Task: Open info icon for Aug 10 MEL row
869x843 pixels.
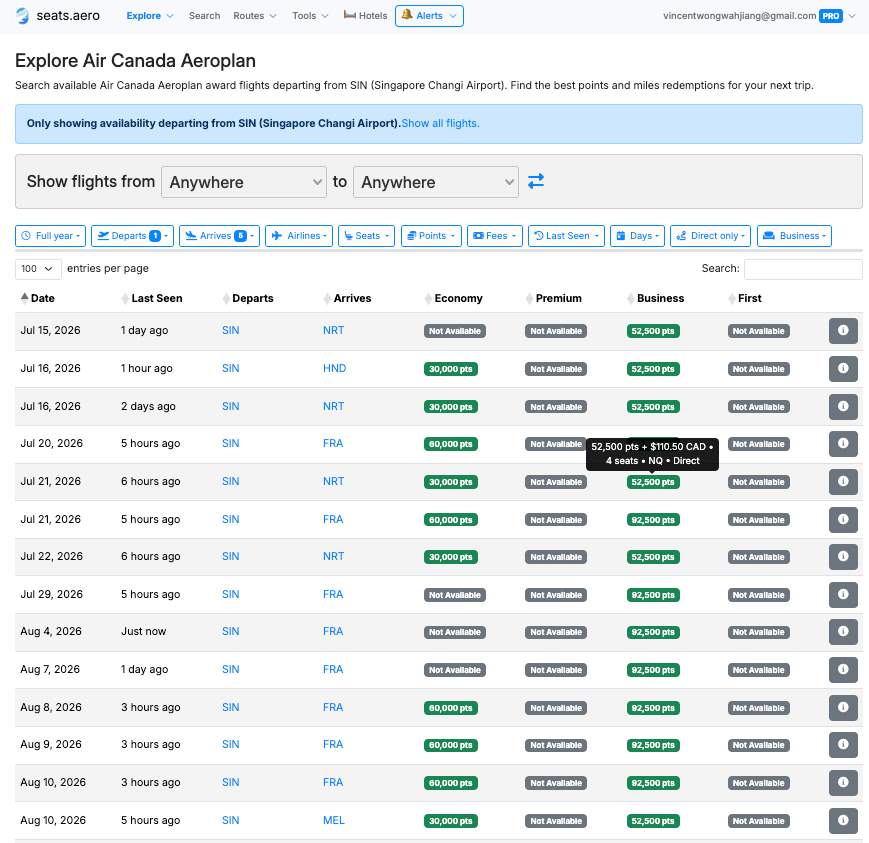Action: click(x=843, y=821)
